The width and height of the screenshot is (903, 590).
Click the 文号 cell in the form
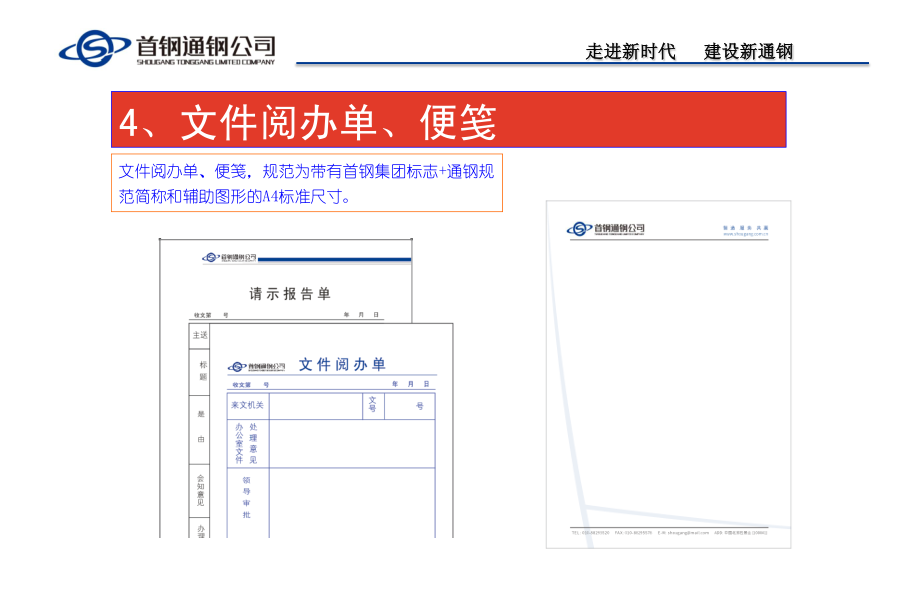pos(372,405)
